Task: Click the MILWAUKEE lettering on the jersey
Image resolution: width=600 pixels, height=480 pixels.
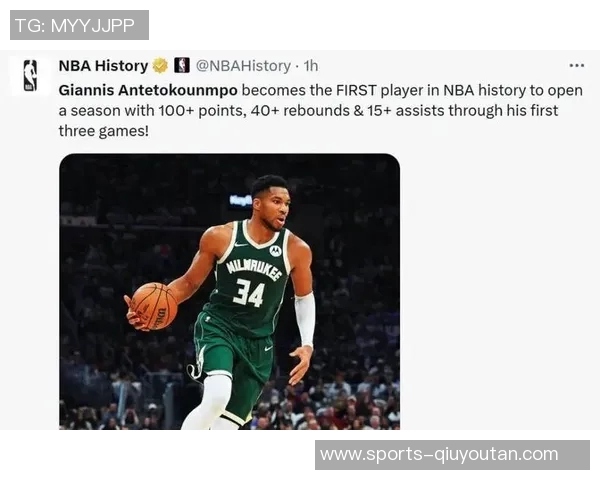Action: (254, 269)
